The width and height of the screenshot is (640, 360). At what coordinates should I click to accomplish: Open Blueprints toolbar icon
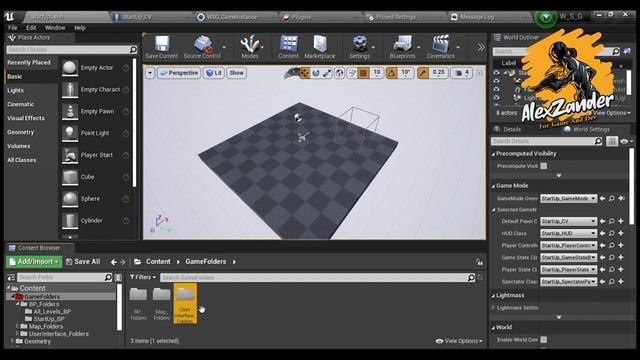point(402,47)
